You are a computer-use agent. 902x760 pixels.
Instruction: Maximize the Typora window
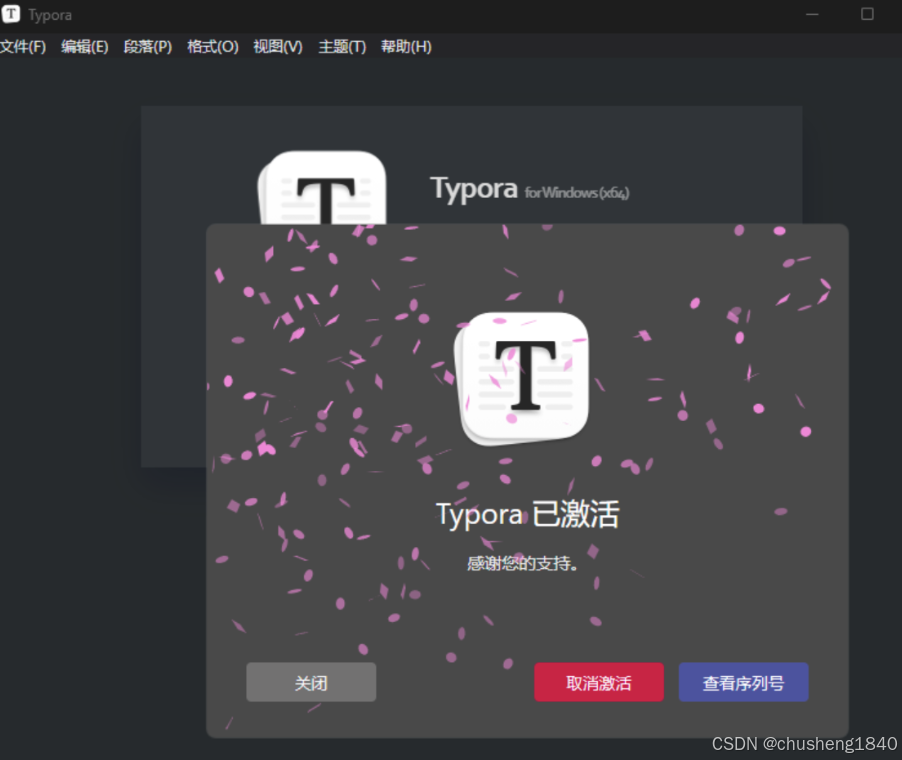[x=867, y=14]
